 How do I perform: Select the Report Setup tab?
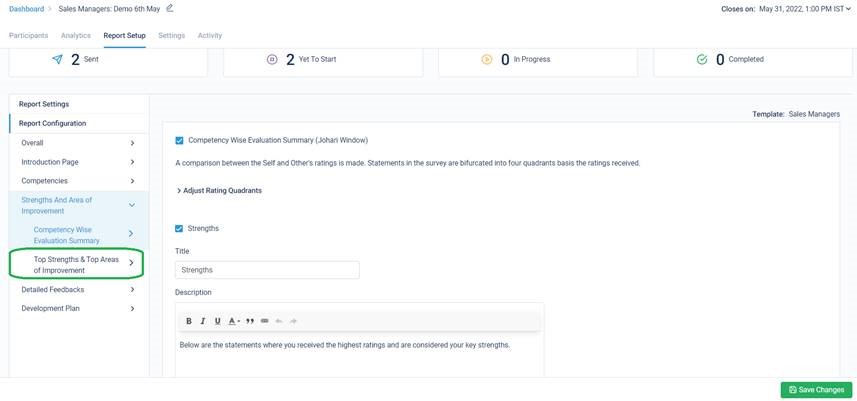coord(125,36)
